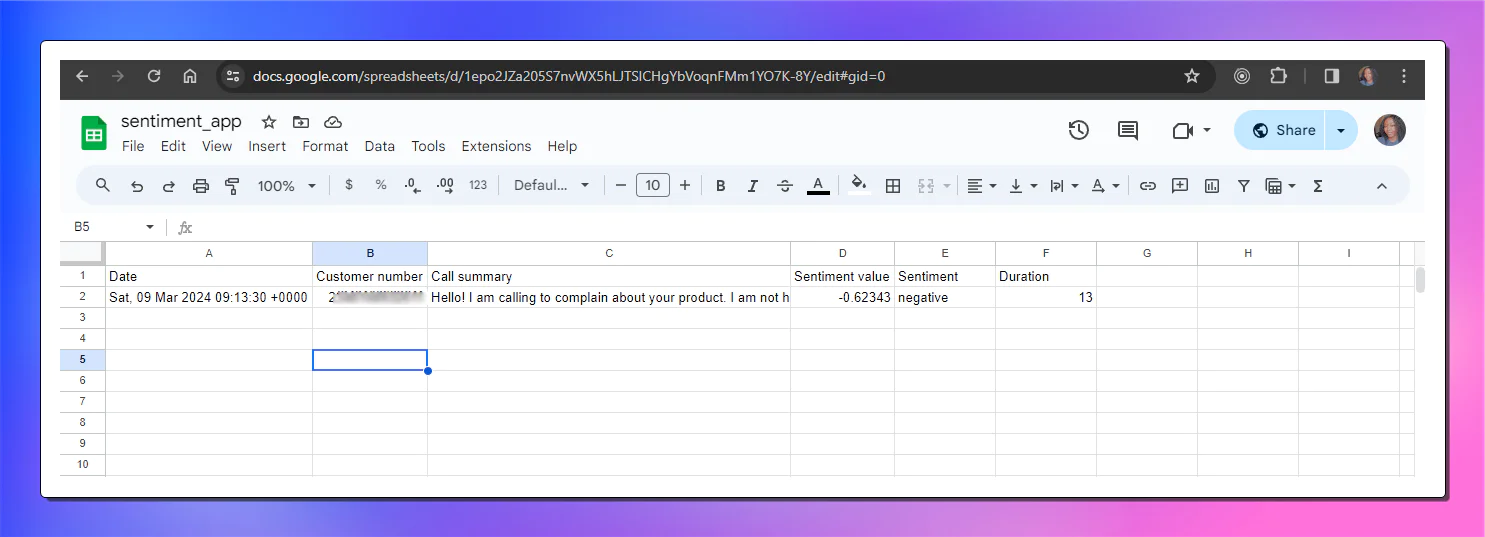Click the Google Sheets home logo
This screenshot has height=537, width=1485.
(x=94, y=132)
